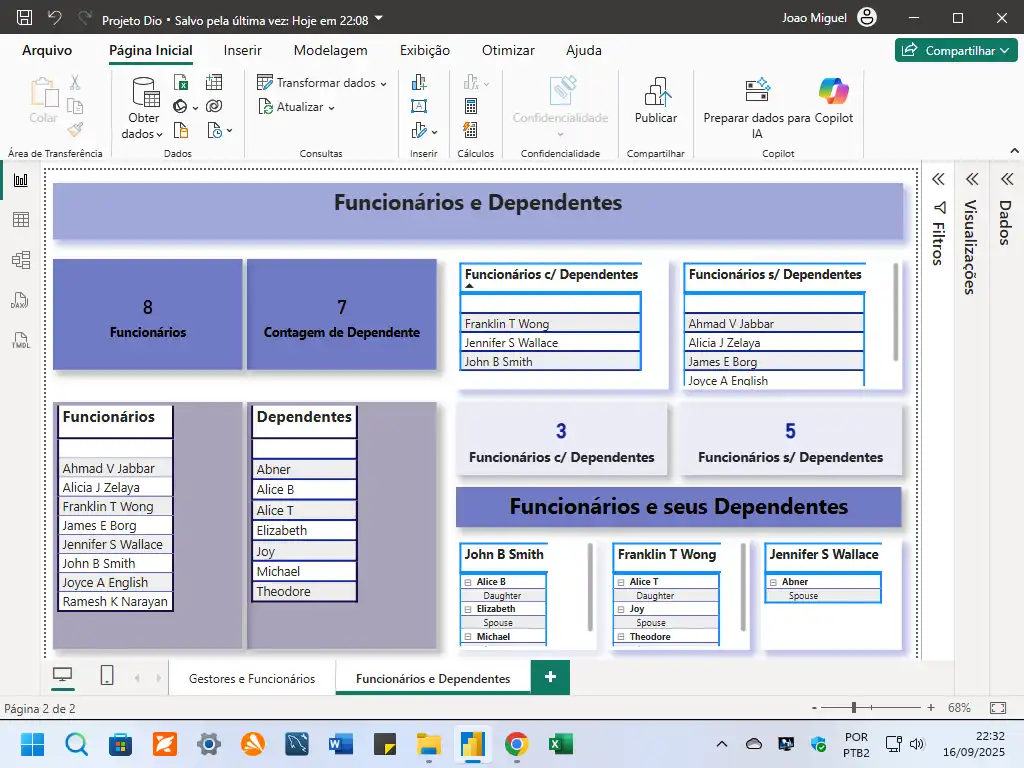Collapse Elizabeth row in John B Smith matrix

click(468, 609)
